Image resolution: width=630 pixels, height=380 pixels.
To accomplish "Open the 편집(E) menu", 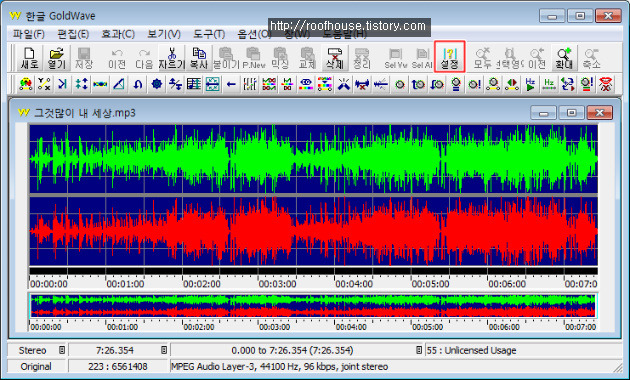I will tap(73, 34).
